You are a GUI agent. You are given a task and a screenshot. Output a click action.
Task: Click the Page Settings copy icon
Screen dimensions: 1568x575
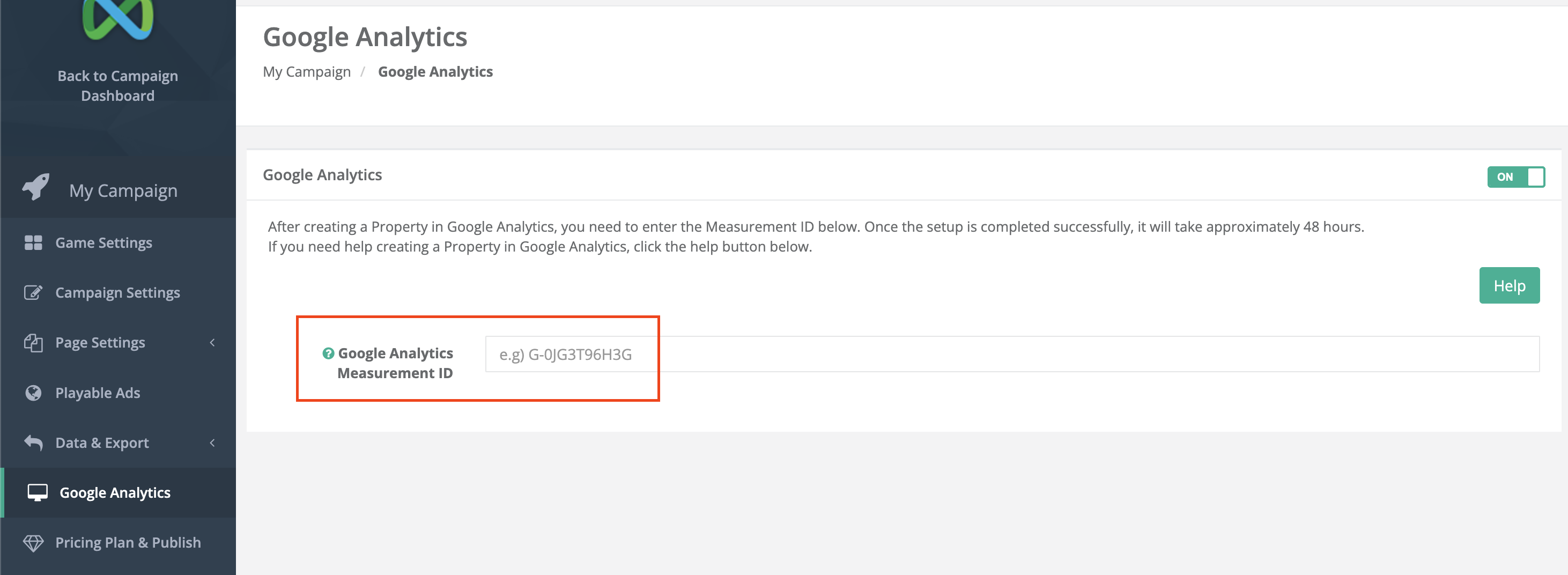tap(33, 343)
